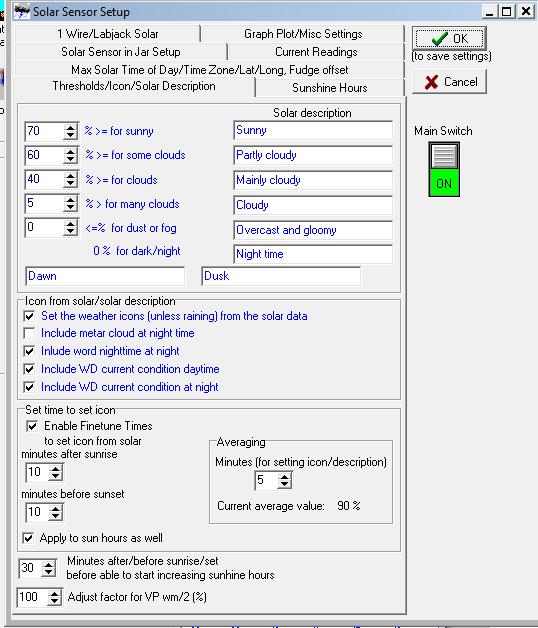Viewport: 538px width, 628px height.
Task: Decrease the some clouds threshold down arrow
Action: click(71, 159)
